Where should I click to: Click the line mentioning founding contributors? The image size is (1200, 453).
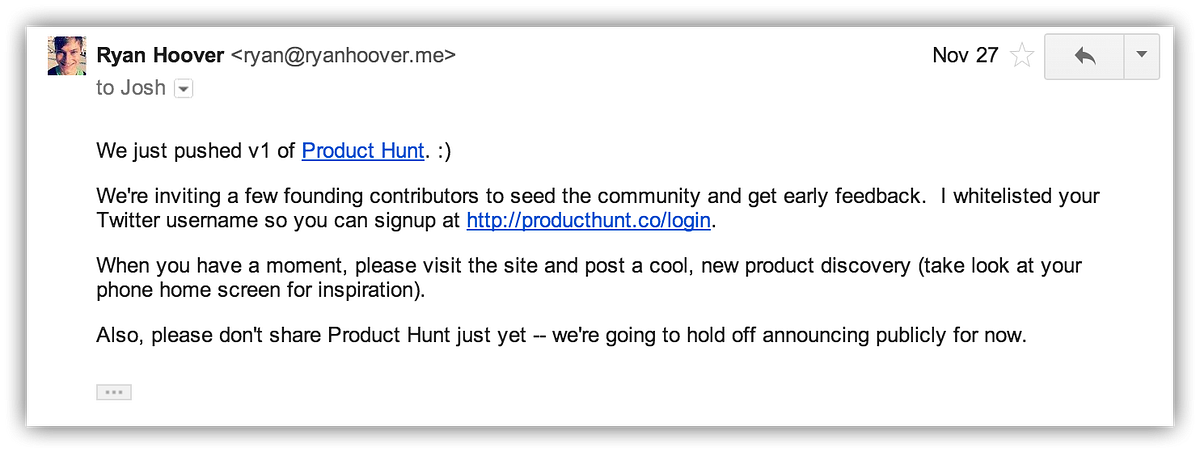click(598, 197)
